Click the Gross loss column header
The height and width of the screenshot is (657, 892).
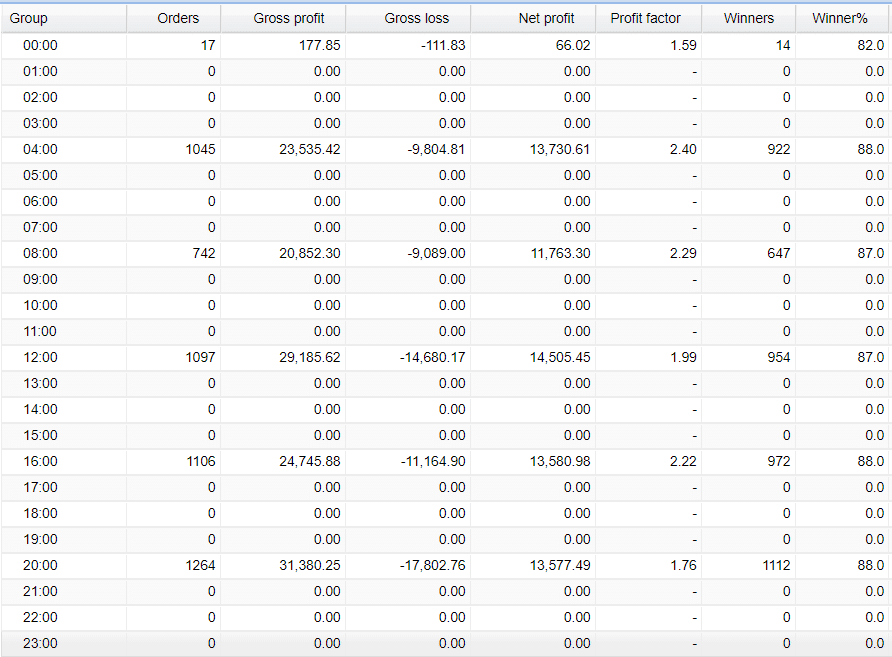[x=417, y=18]
